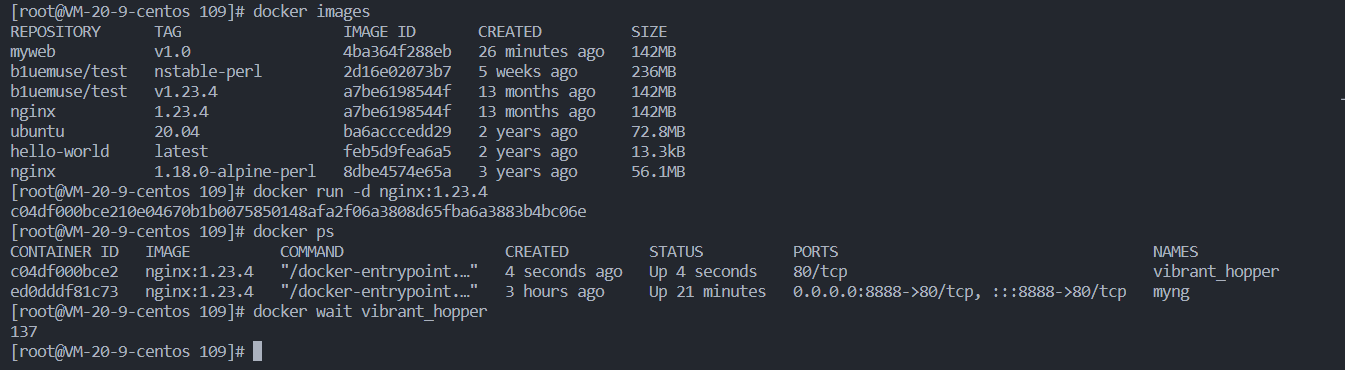Click the 72.8MB size value
This screenshot has height=370, width=1345.
[658, 132]
